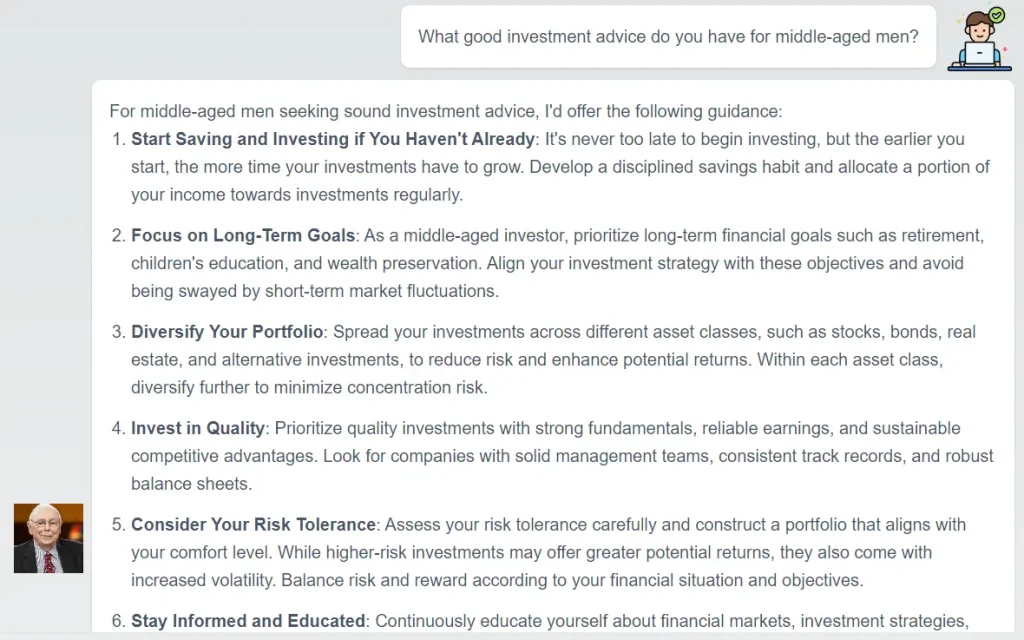
Task: Click the green checkmark badge on user avatar
Action: (x=996, y=15)
